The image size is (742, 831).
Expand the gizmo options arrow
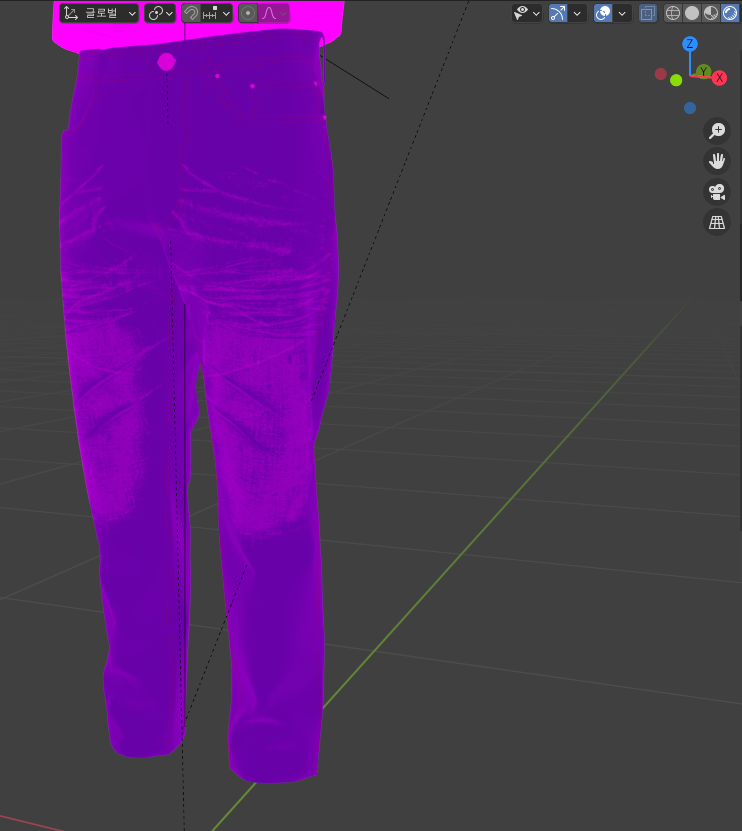pos(577,13)
